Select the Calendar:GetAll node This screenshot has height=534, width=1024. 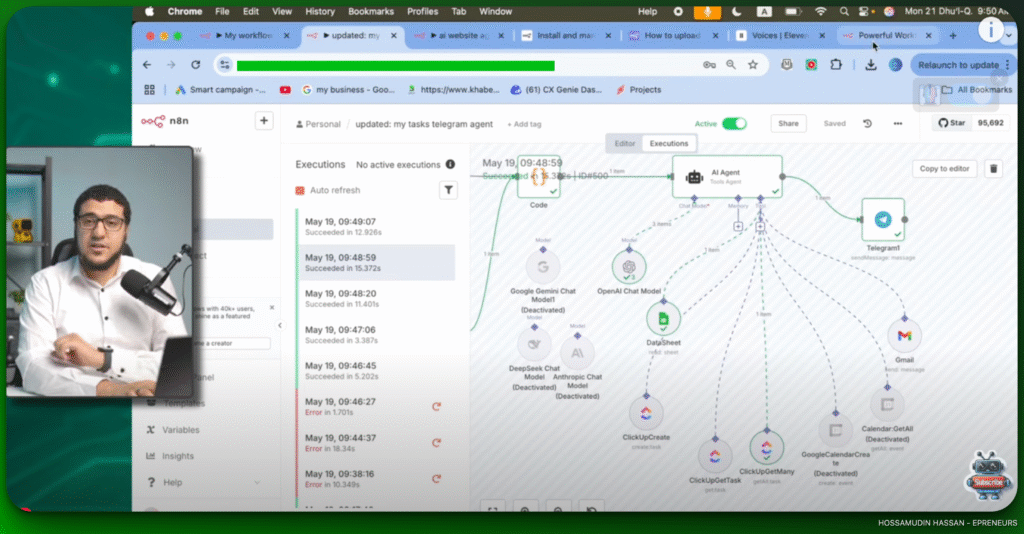coord(887,405)
